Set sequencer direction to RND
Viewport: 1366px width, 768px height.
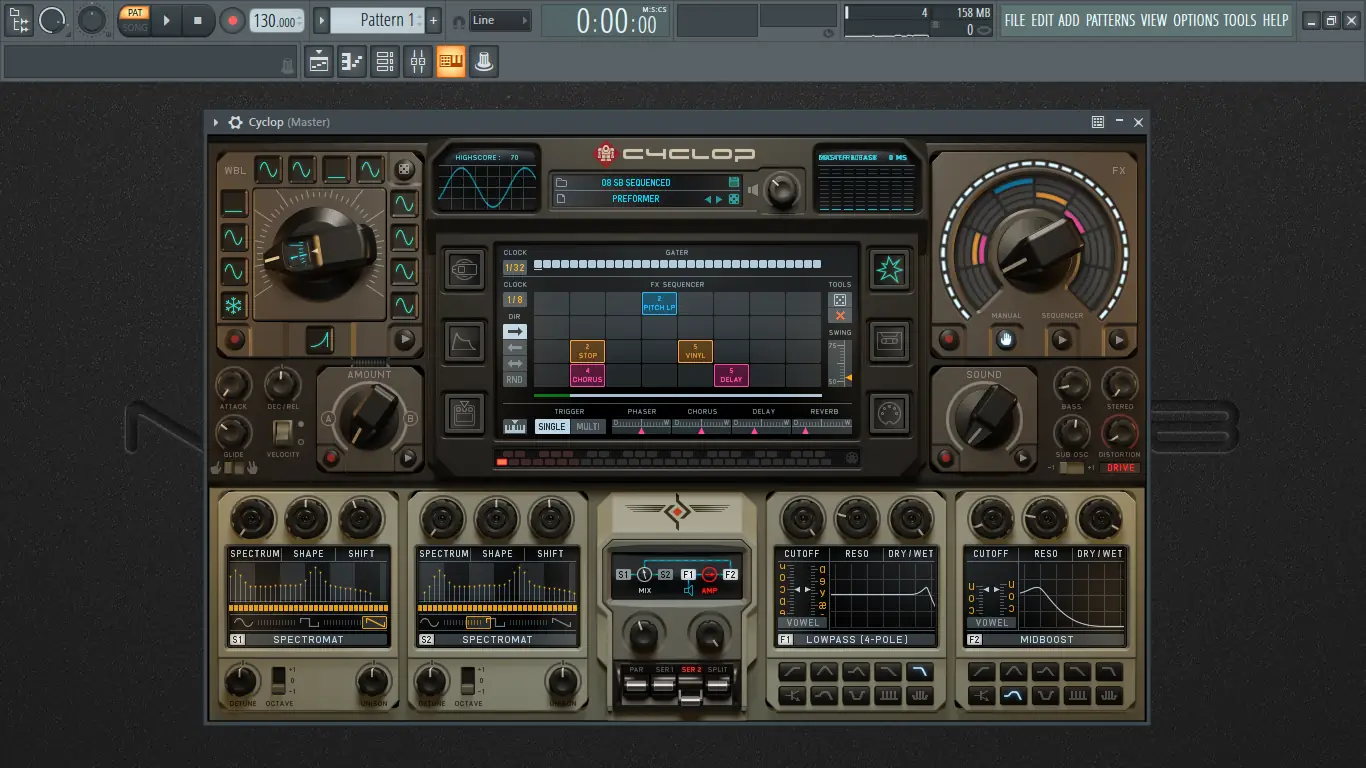coord(515,380)
